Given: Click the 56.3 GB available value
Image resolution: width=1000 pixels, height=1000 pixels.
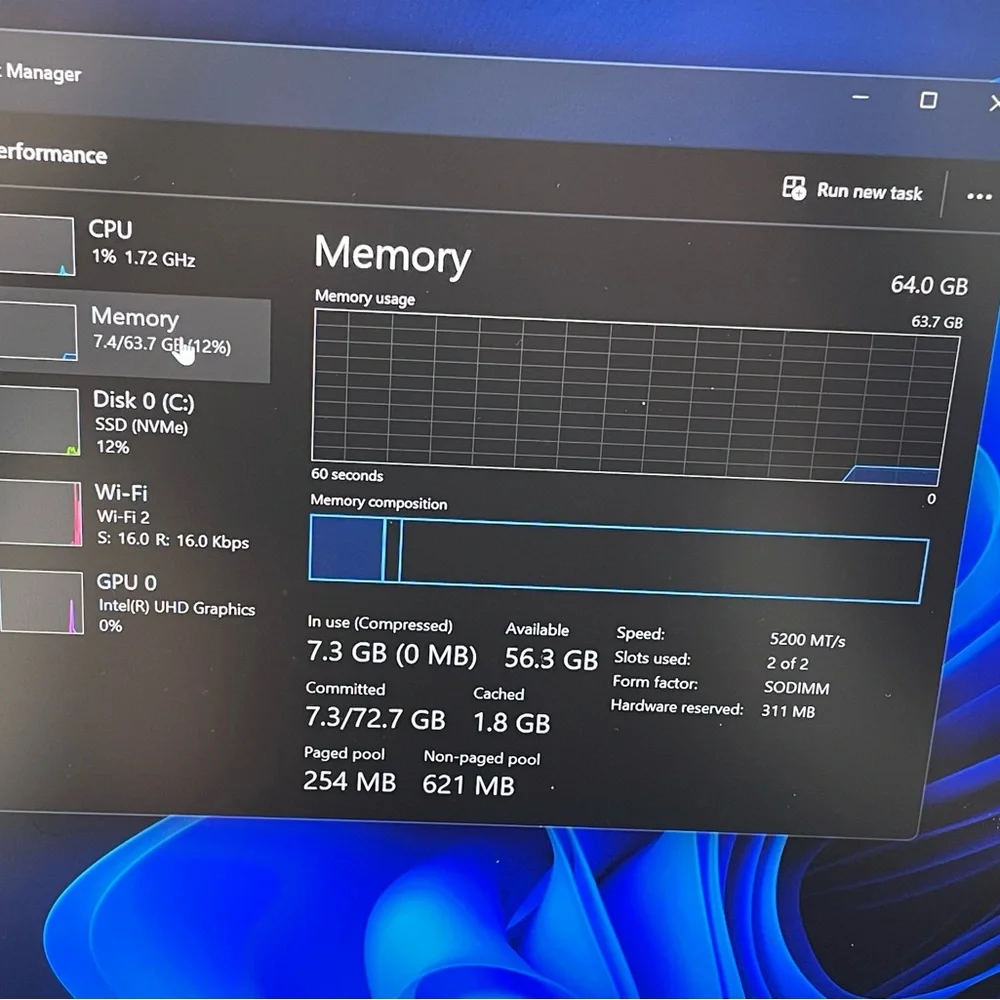Looking at the screenshot, I should coord(551,658).
